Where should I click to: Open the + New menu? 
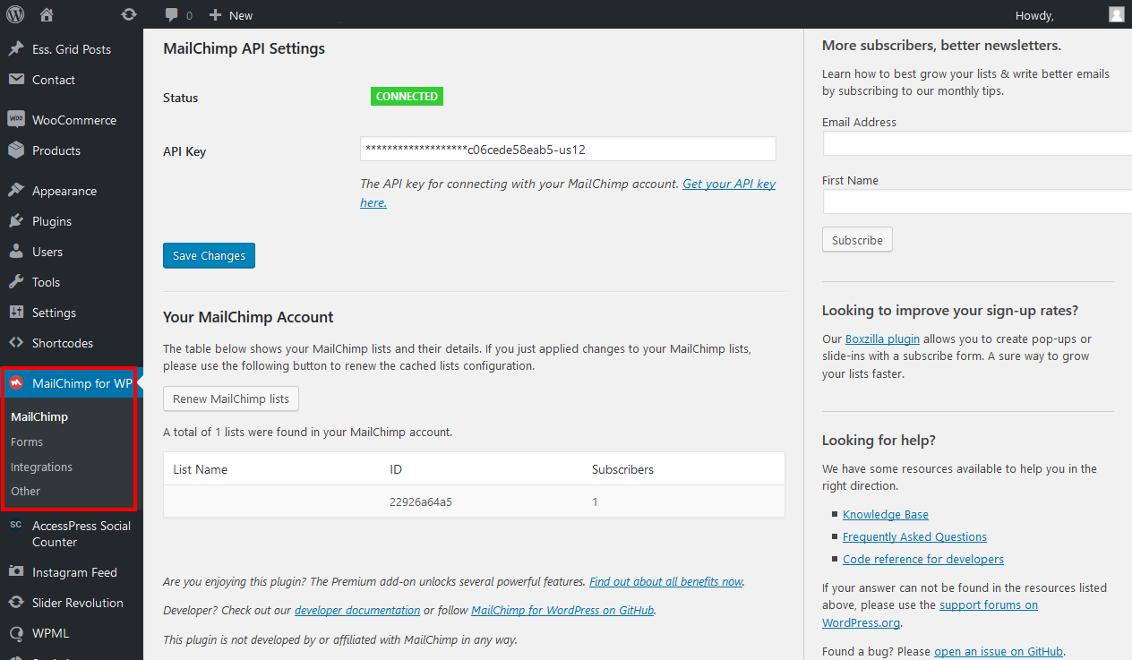pyautogui.click(x=231, y=15)
